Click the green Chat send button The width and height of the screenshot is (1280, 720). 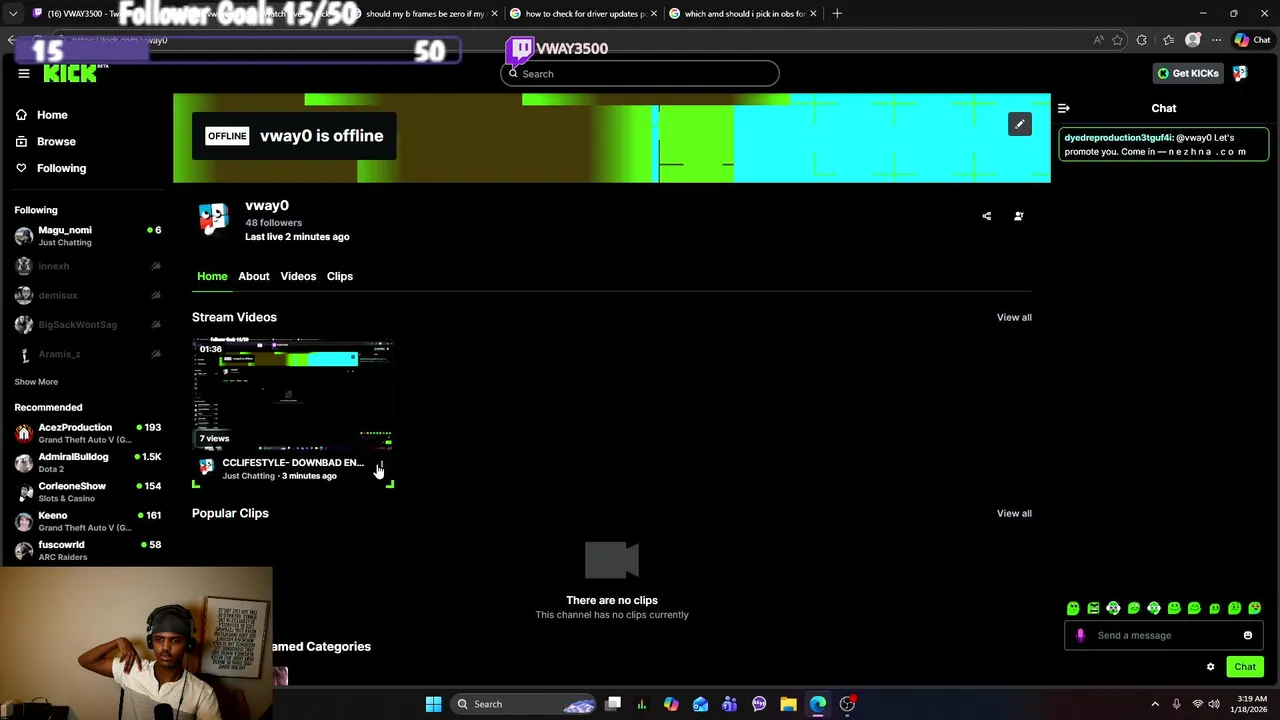point(1245,667)
